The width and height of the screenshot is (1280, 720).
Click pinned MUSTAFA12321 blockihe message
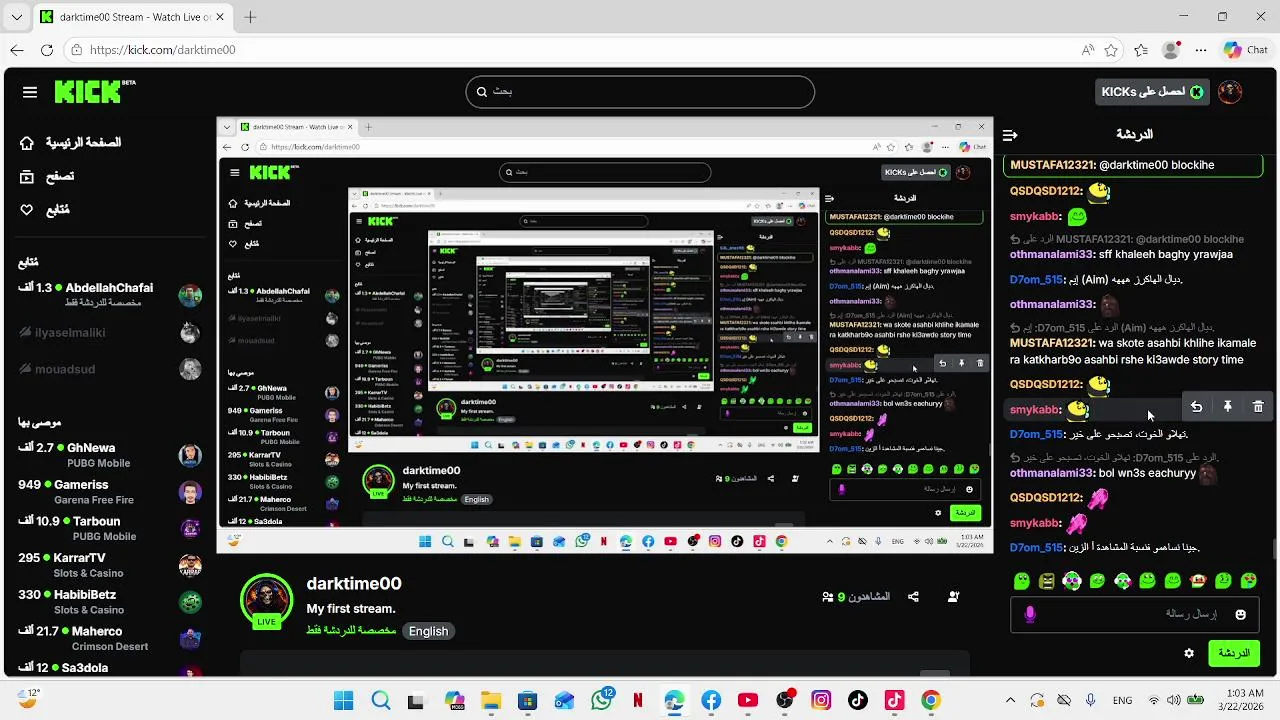click(x=1134, y=165)
